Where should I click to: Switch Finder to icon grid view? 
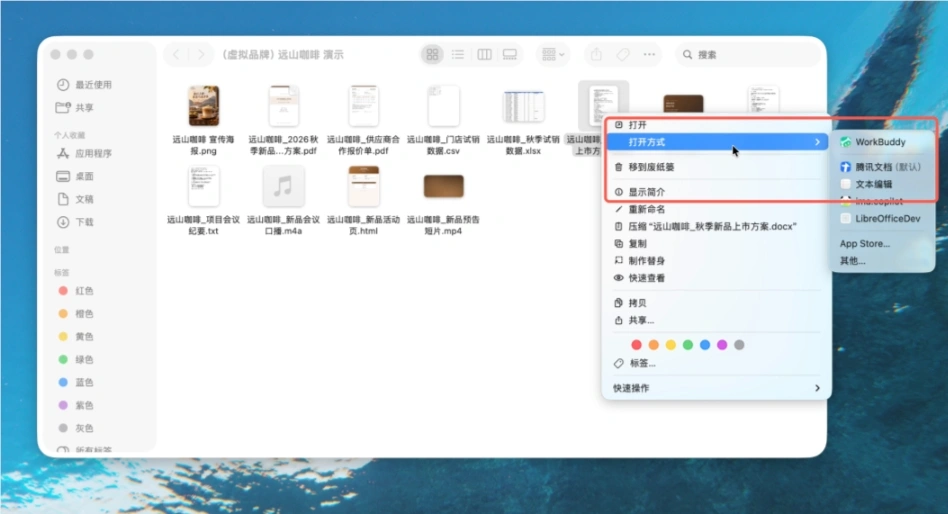click(x=432, y=54)
